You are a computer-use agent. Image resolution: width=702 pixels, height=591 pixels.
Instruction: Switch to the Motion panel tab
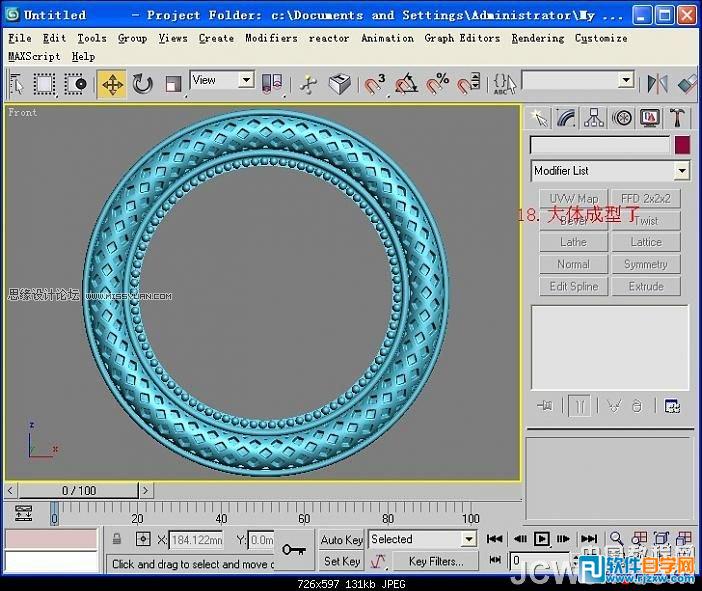click(x=622, y=119)
